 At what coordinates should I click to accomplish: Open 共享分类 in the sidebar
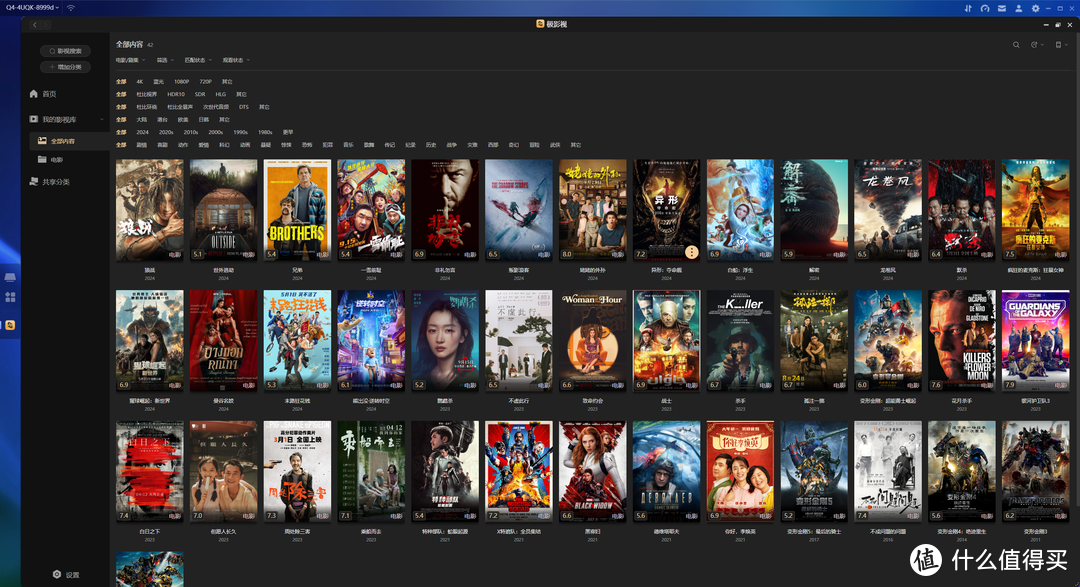pos(55,182)
